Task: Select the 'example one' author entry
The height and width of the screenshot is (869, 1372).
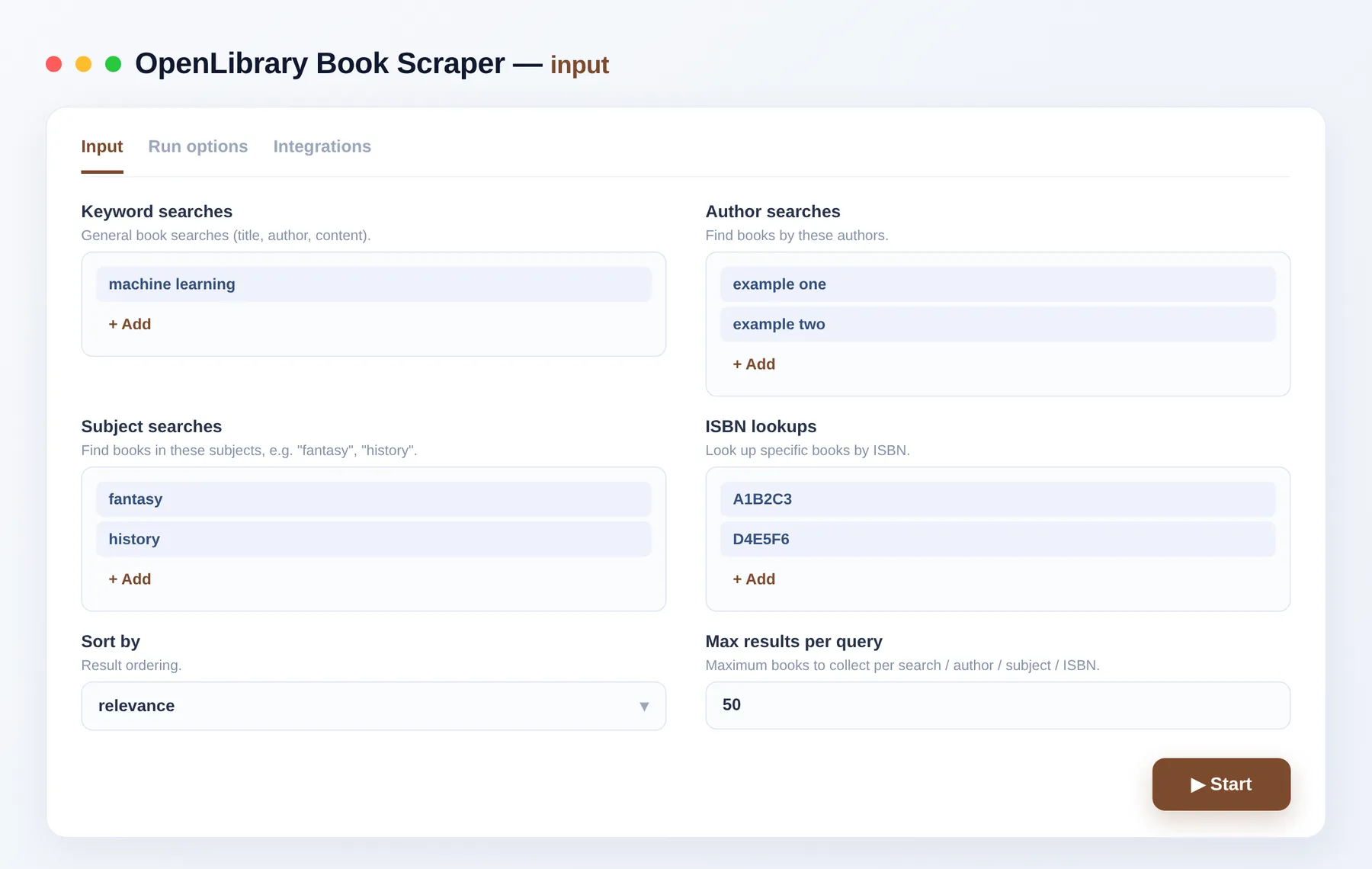Action: click(998, 284)
